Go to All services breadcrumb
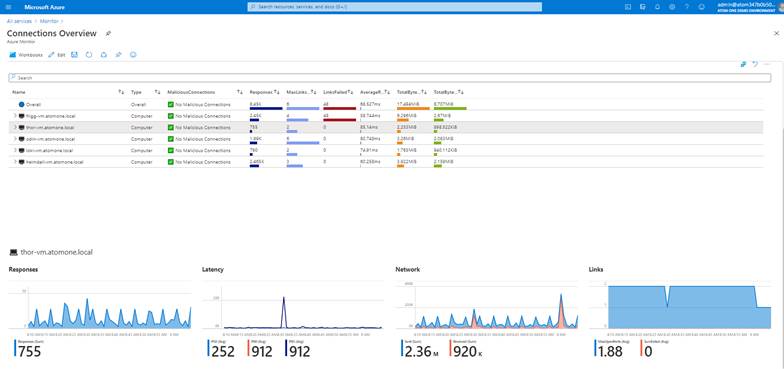Screen dimensions: 784x369 pos(19,22)
